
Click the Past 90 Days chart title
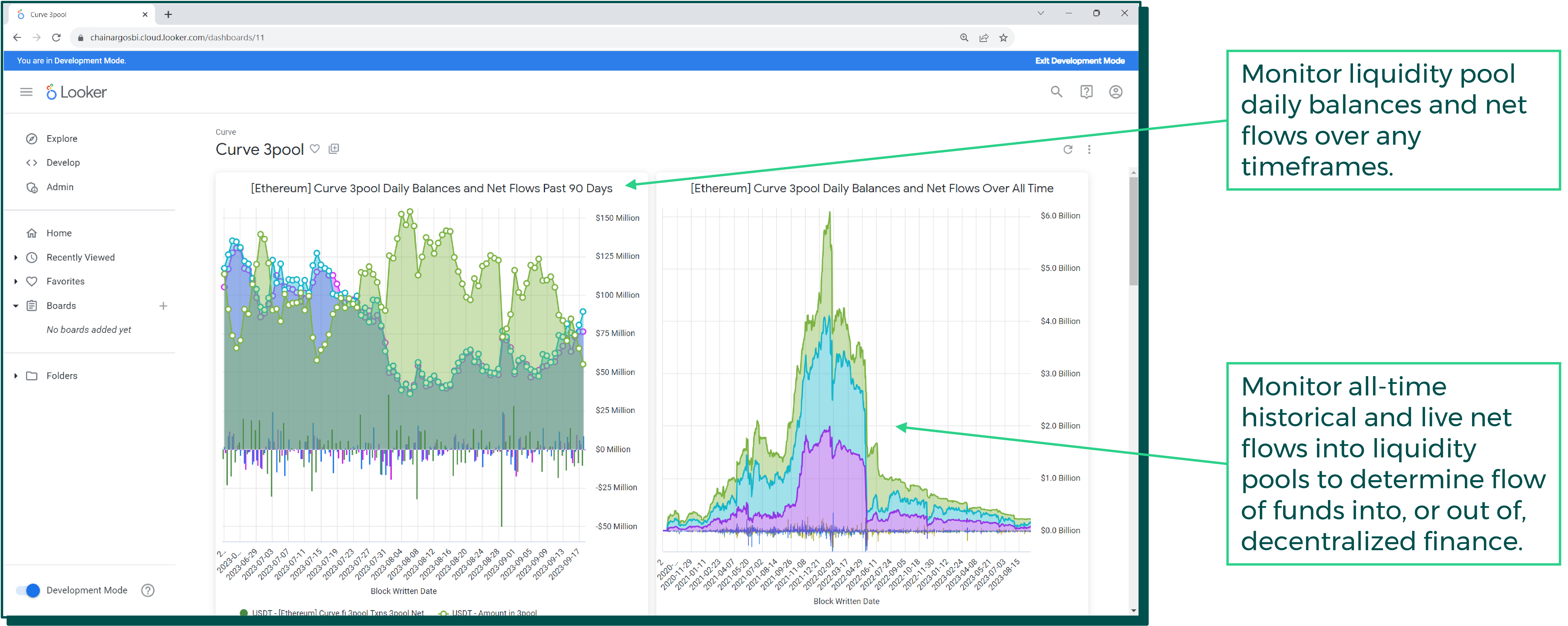431,188
